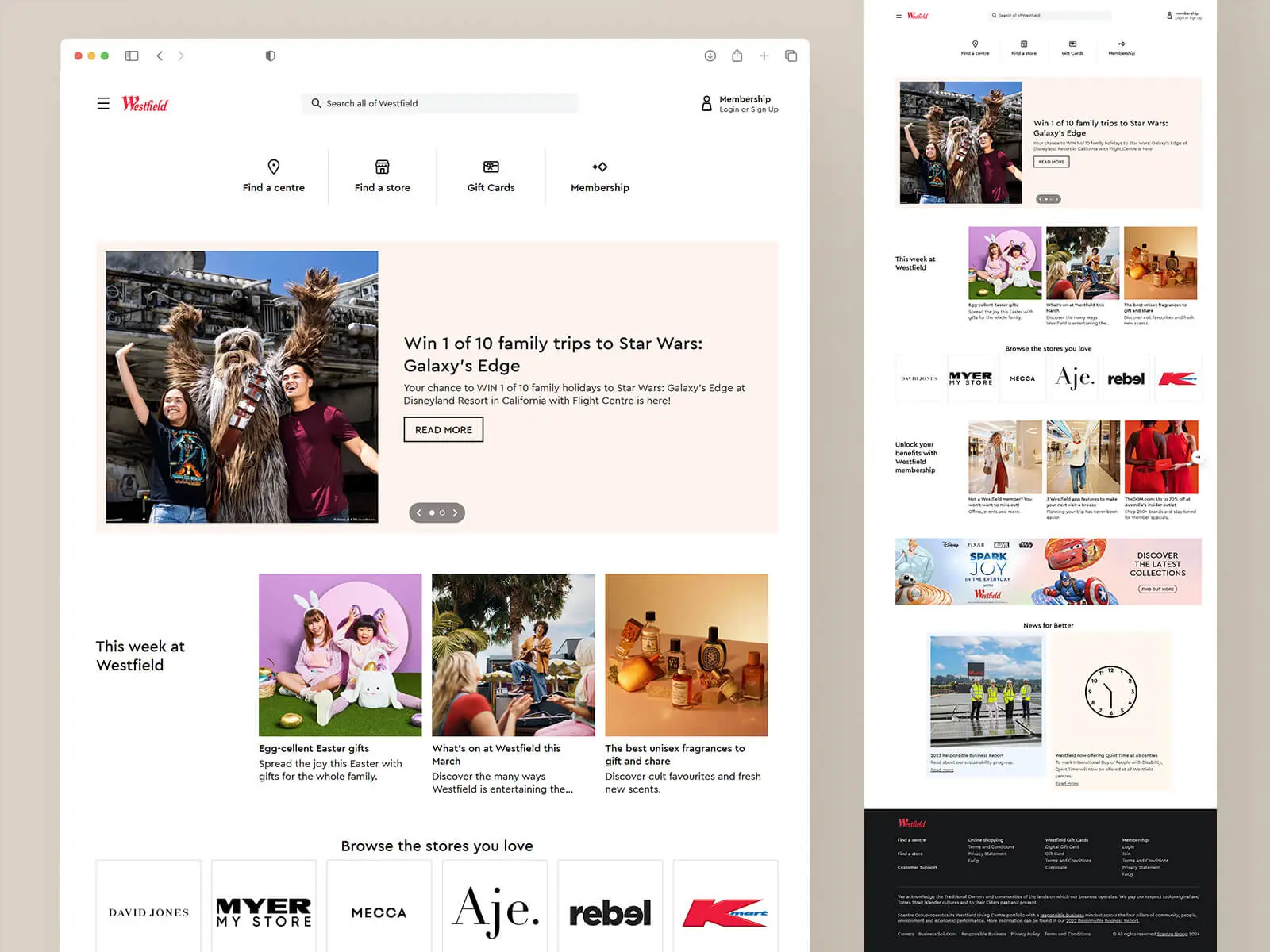
Task: Click Westfield logo in right preview header
Action: click(x=917, y=15)
